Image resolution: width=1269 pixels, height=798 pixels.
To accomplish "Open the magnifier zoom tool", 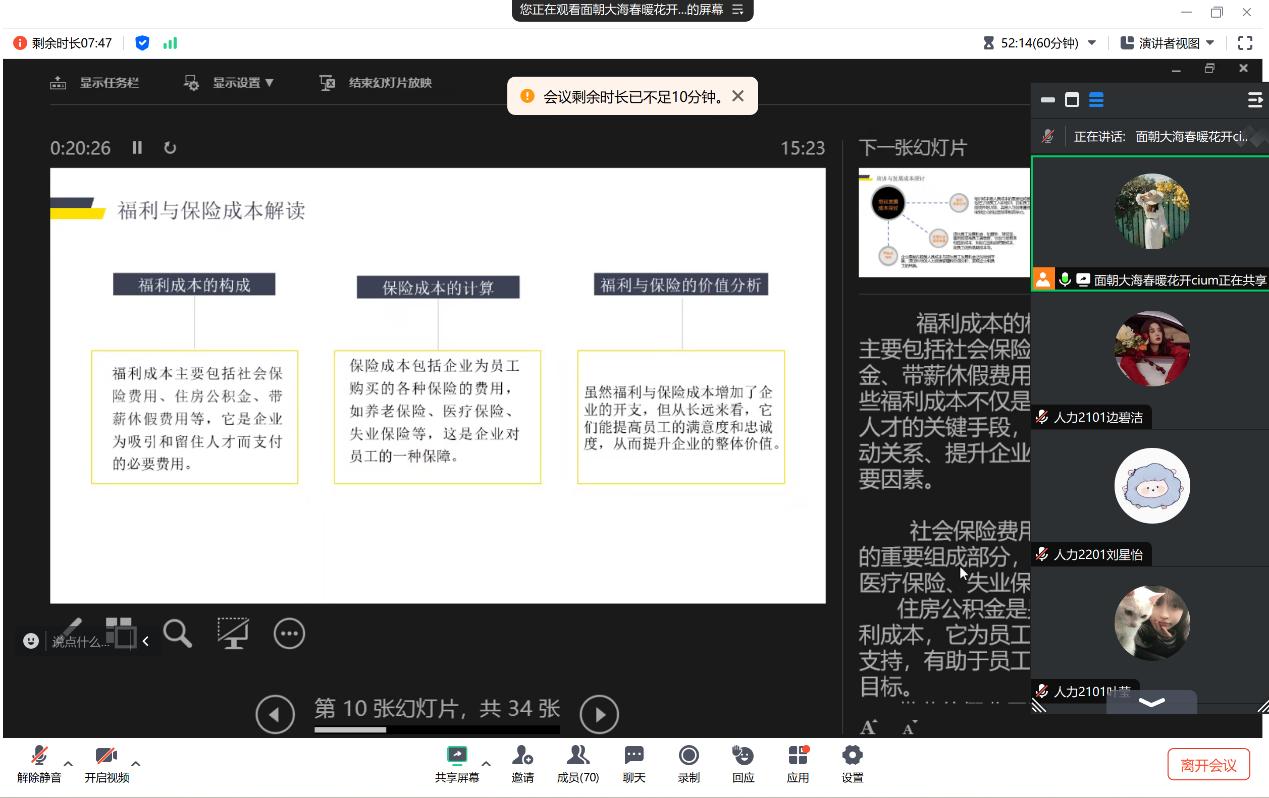I will 178,633.
